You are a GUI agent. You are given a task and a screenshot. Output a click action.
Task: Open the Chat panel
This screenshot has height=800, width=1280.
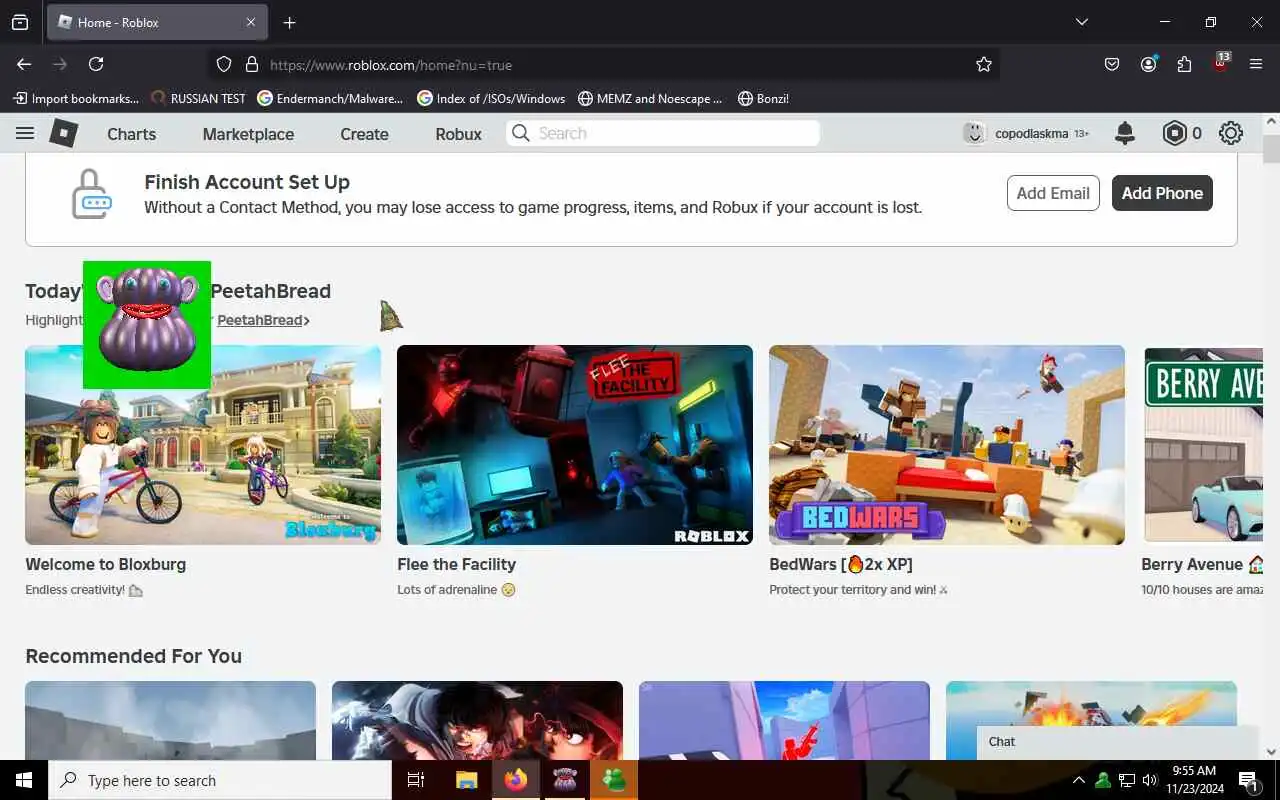click(1116, 742)
